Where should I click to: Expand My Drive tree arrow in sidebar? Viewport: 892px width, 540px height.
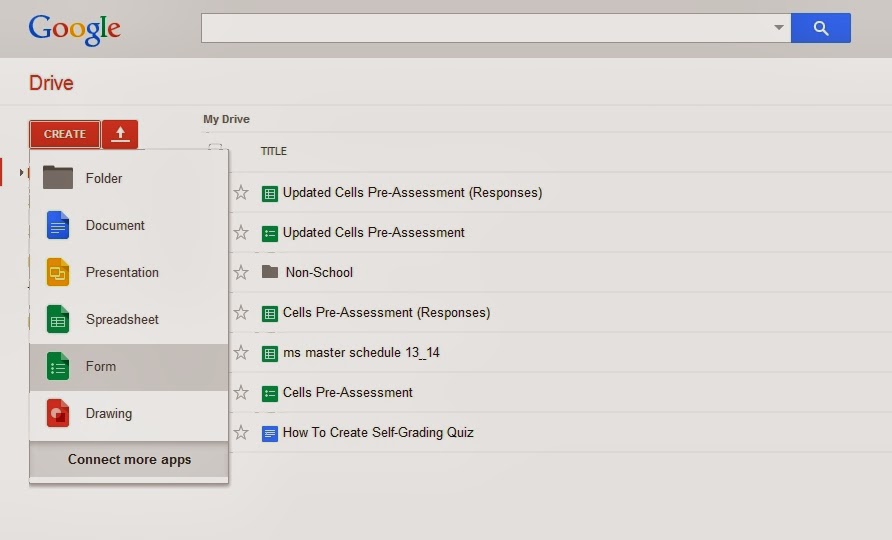(x=22, y=172)
